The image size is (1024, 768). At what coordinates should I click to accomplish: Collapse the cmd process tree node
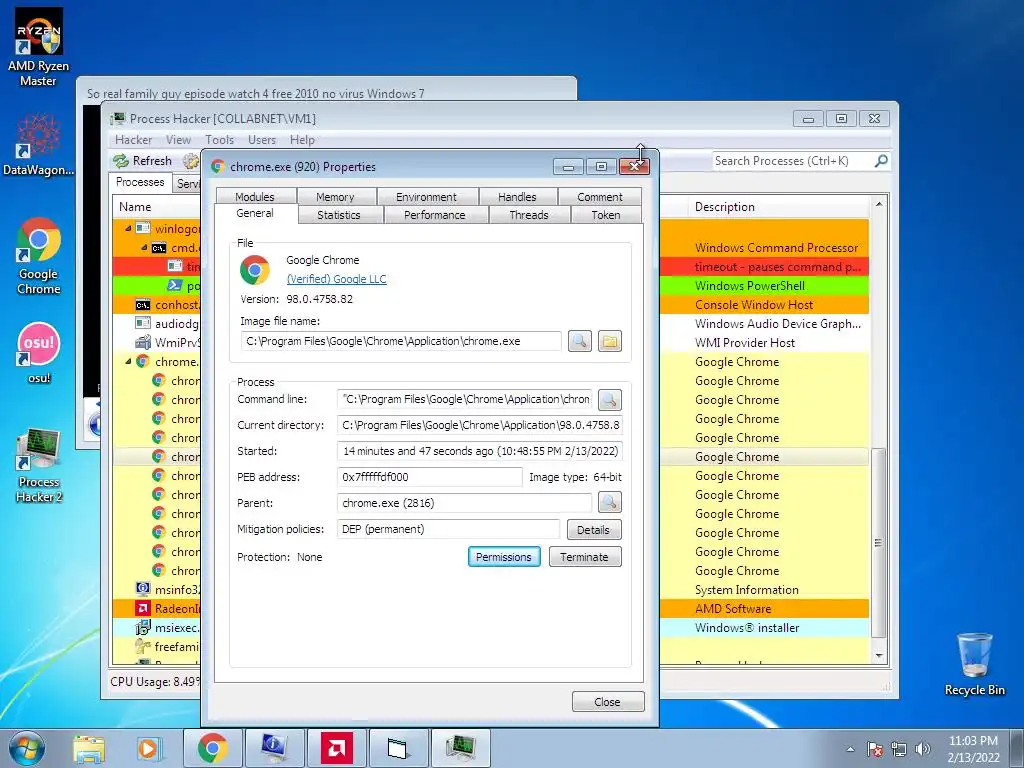click(144, 248)
